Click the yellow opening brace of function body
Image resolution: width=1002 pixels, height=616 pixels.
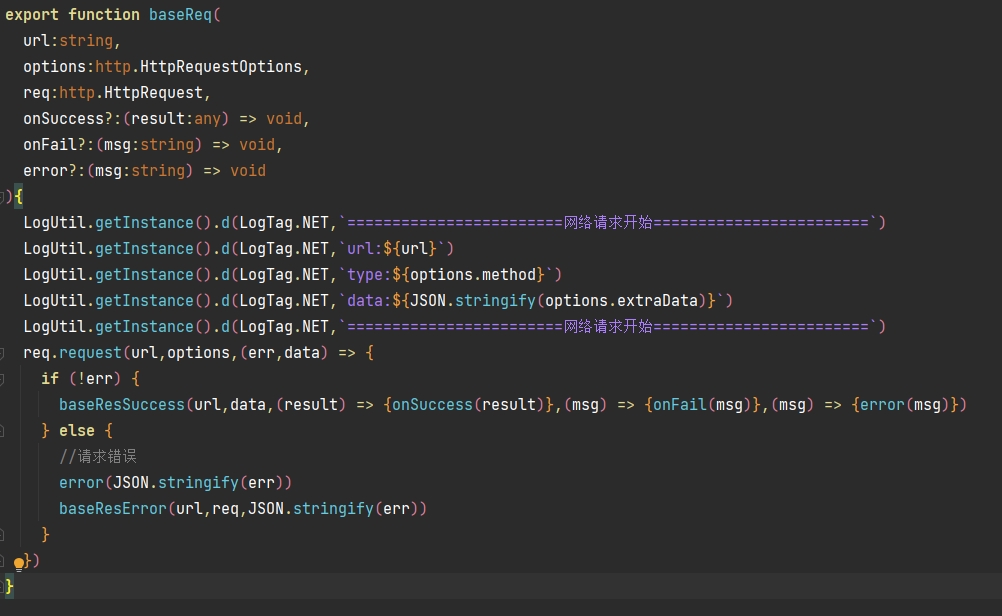click(x=19, y=197)
